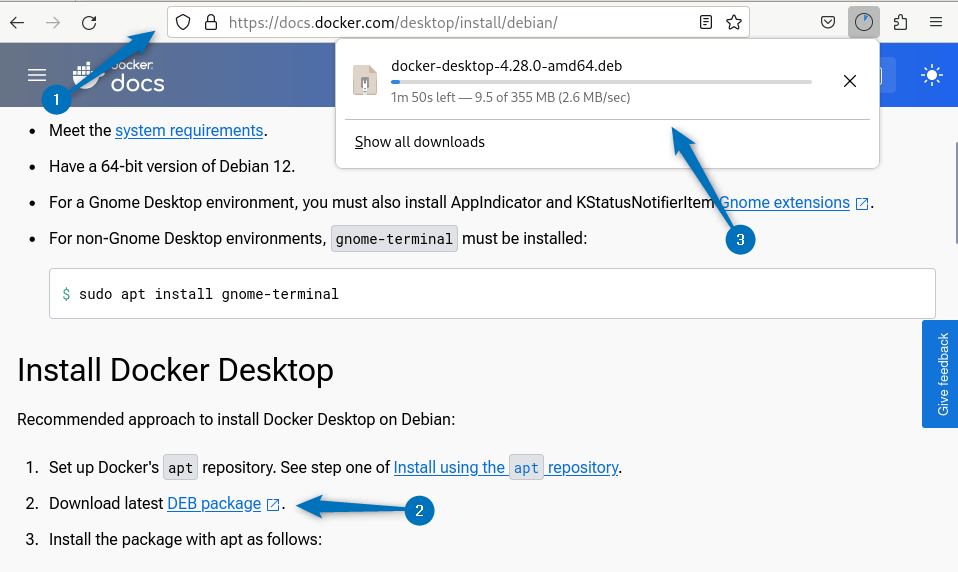Open the Save to Pocket icon

(828, 23)
